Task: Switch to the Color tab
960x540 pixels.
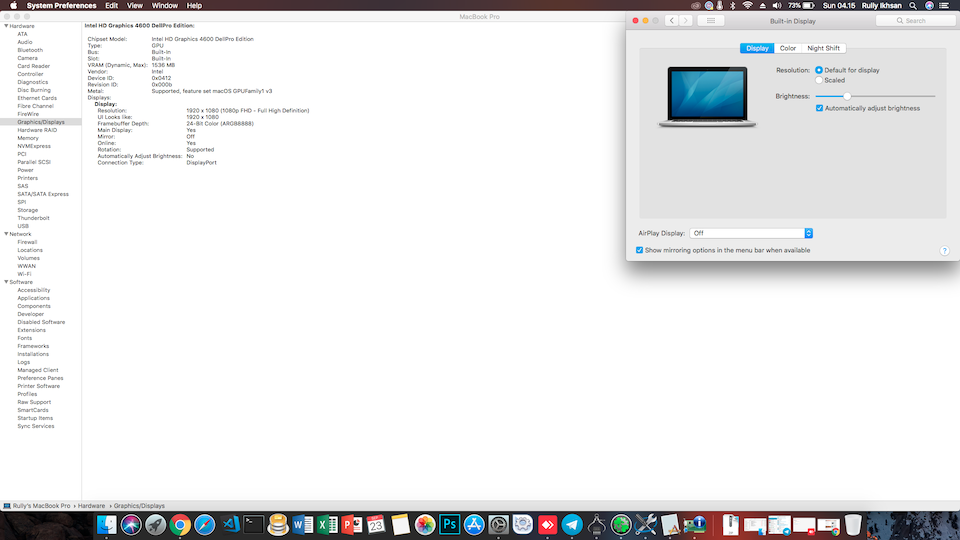Action: [x=788, y=48]
